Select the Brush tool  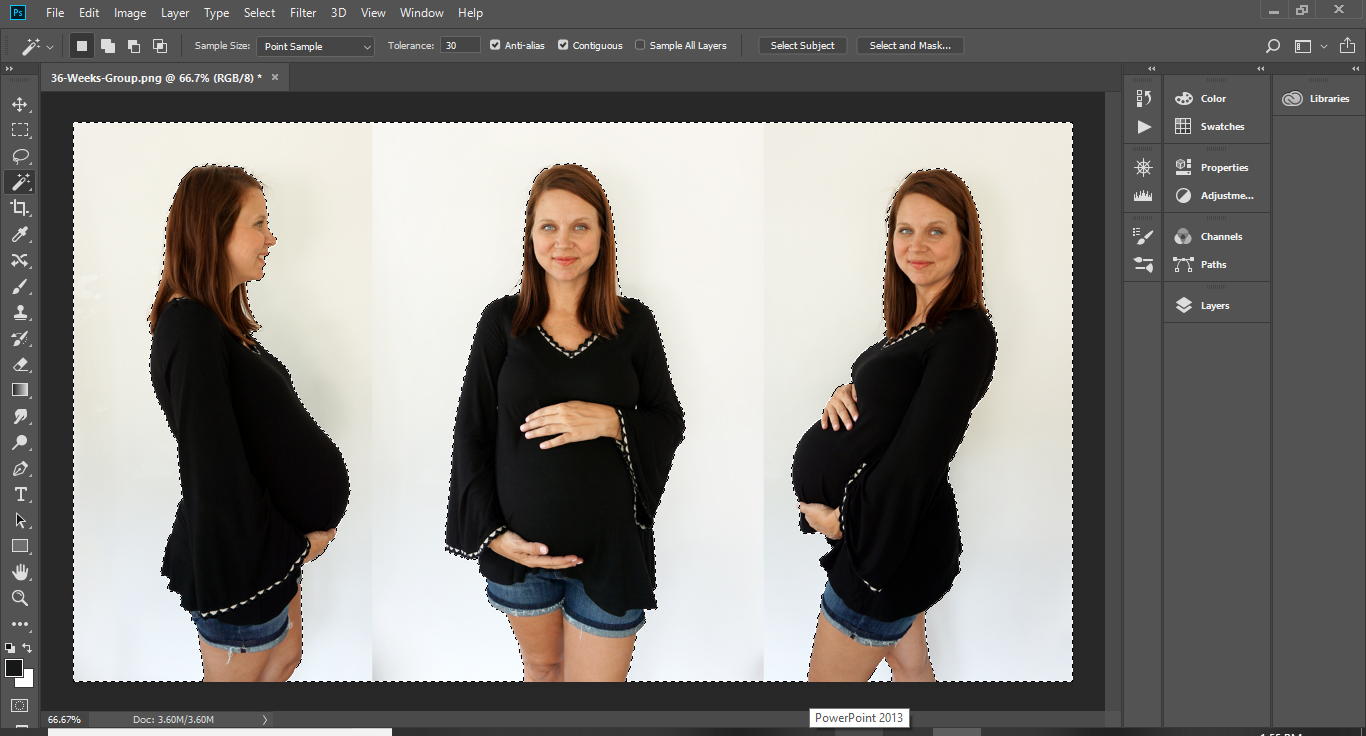[x=20, y=286]
